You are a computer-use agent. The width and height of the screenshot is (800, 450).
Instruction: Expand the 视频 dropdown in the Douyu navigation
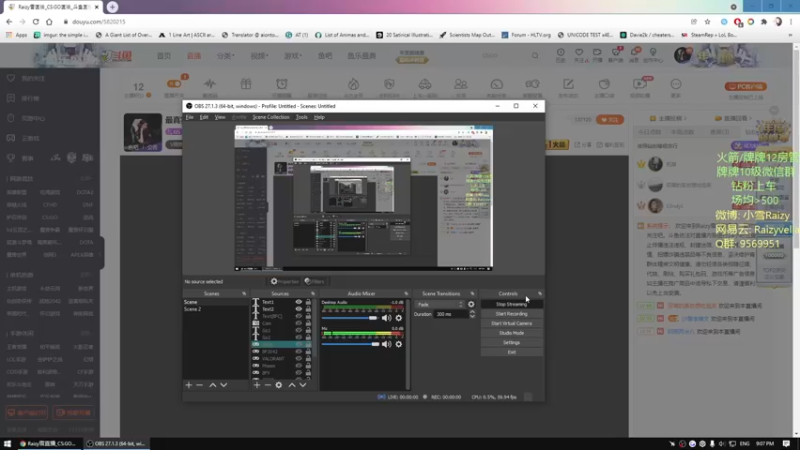coord(259,56)
